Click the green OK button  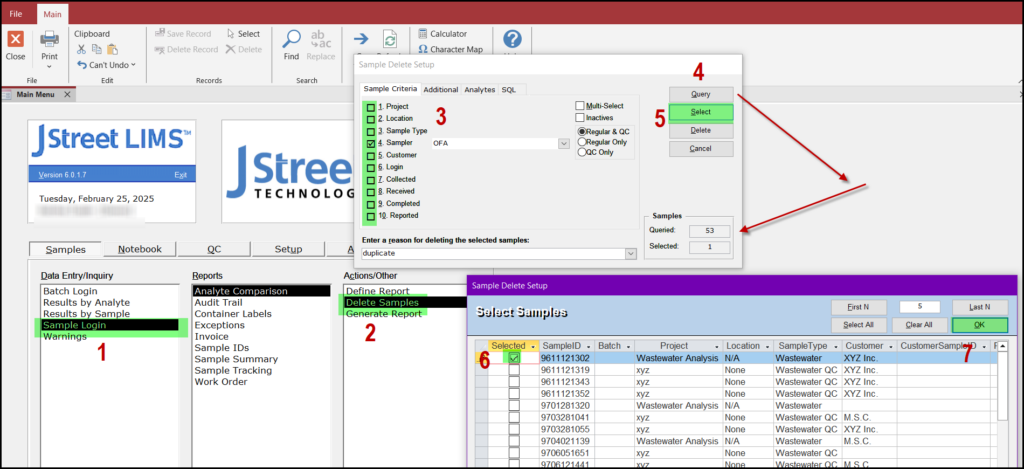pos(980,325)
